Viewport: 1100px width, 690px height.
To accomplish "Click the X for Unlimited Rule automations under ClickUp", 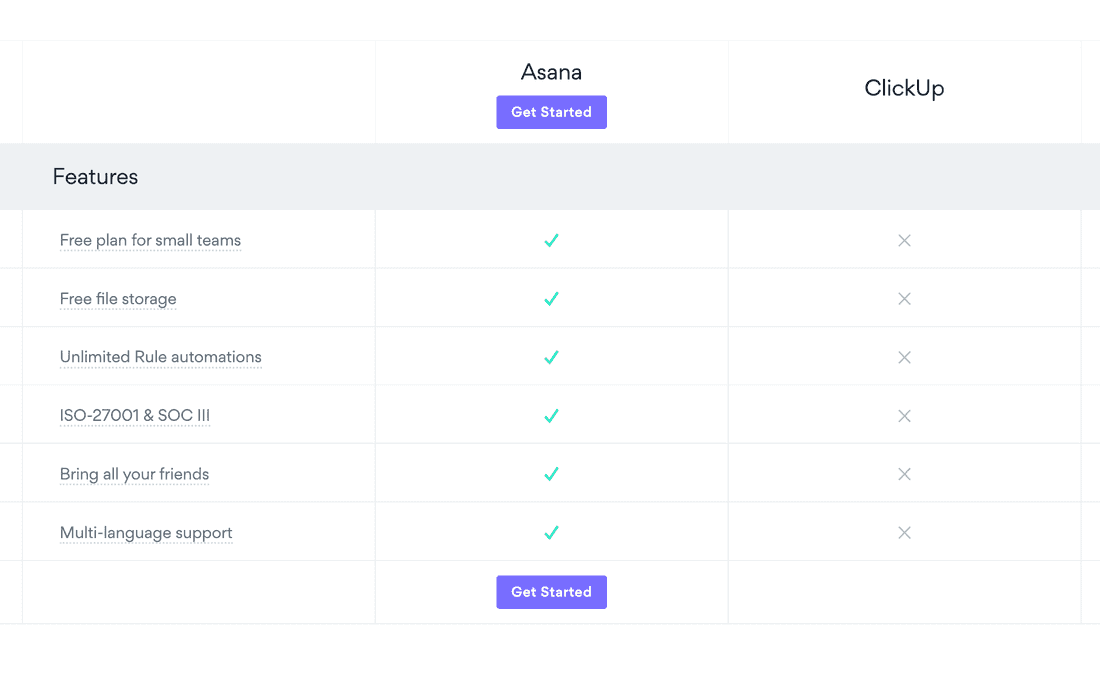I will pyautogui.click(x=904, y=357).
